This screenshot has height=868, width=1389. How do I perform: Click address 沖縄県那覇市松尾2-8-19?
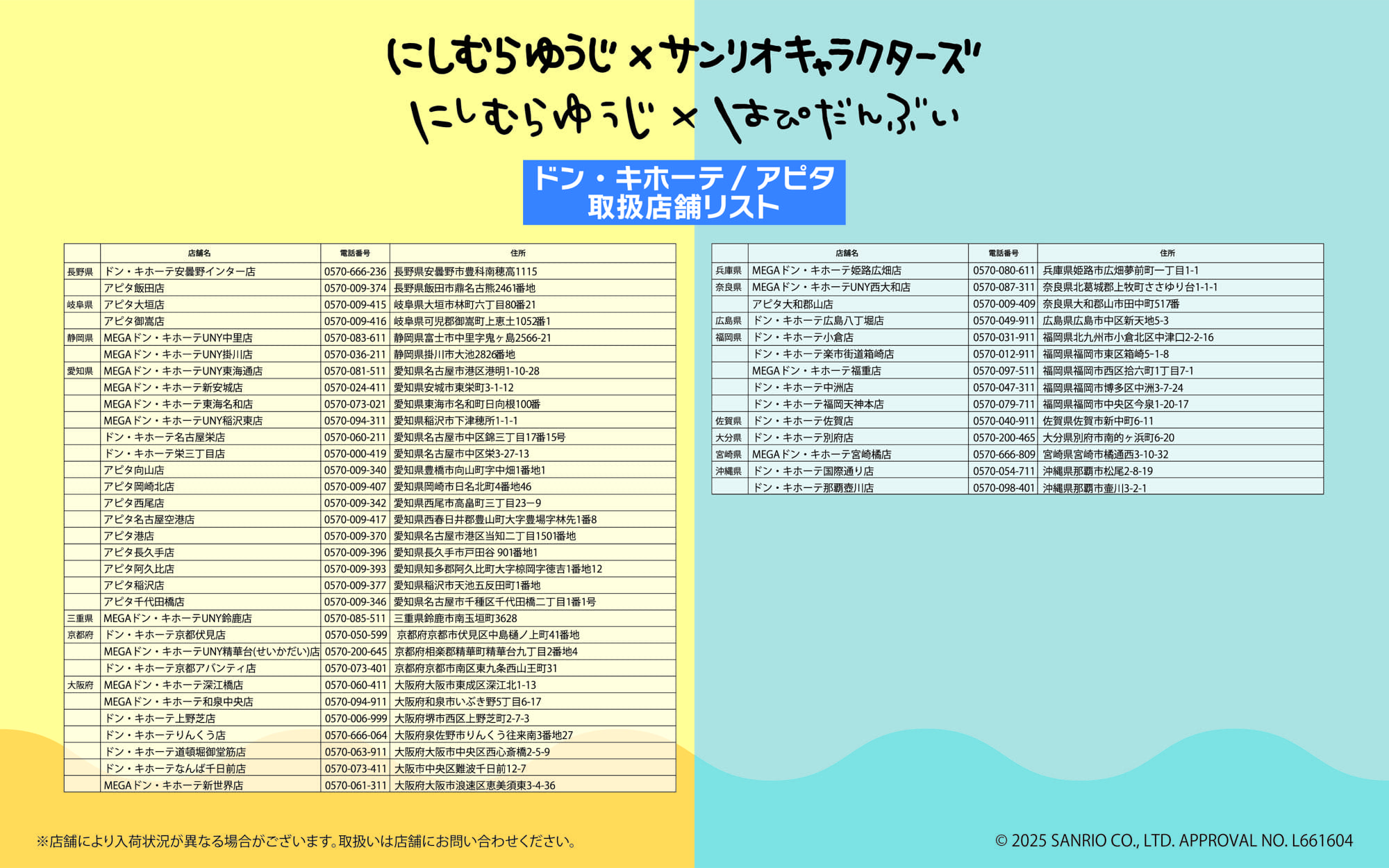tap(1097, 471)
